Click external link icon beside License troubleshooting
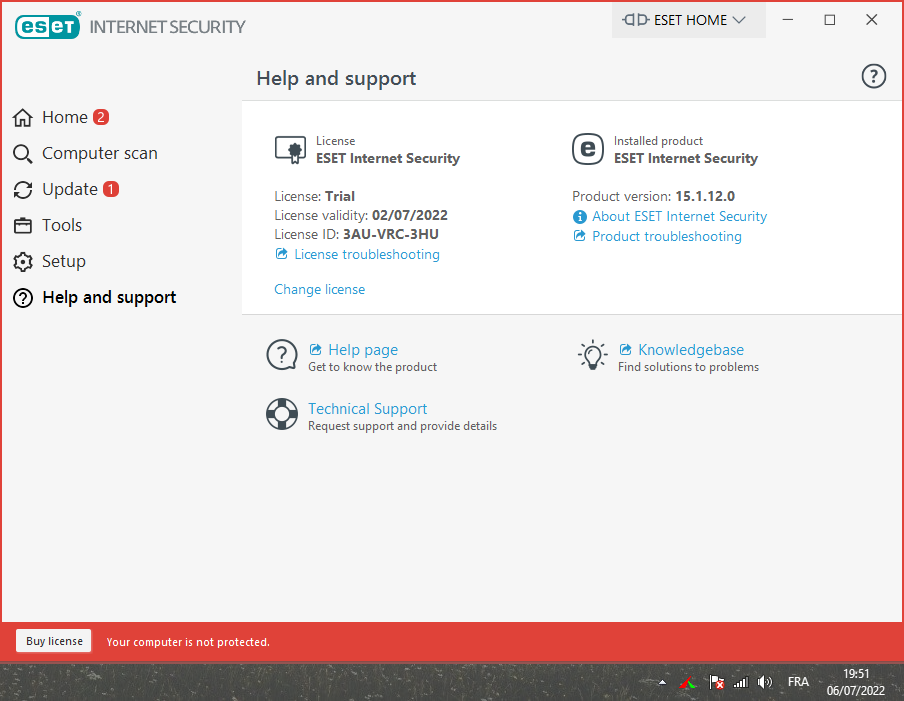The height and width of the screenshot is (701, 904). tap(281, 254)
